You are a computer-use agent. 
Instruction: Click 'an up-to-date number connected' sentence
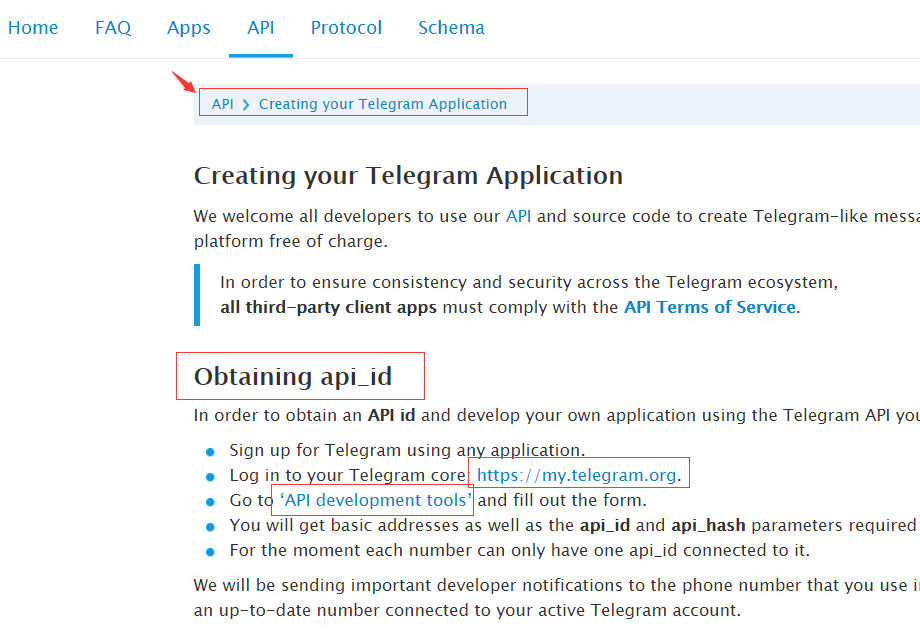(467, 611)
